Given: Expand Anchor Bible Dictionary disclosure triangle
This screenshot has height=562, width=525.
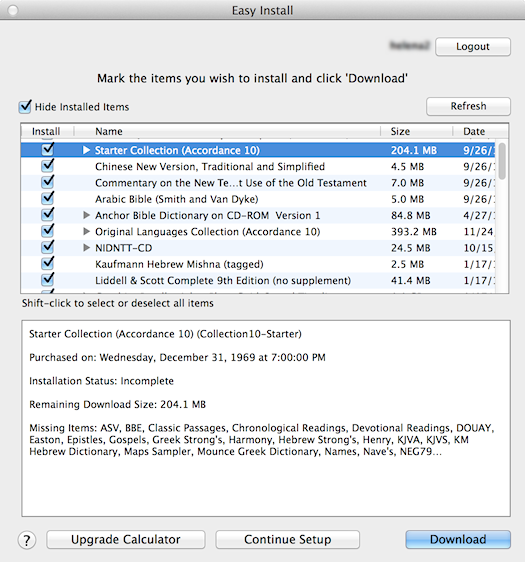Looking at the screenshot, I should 86,215.
